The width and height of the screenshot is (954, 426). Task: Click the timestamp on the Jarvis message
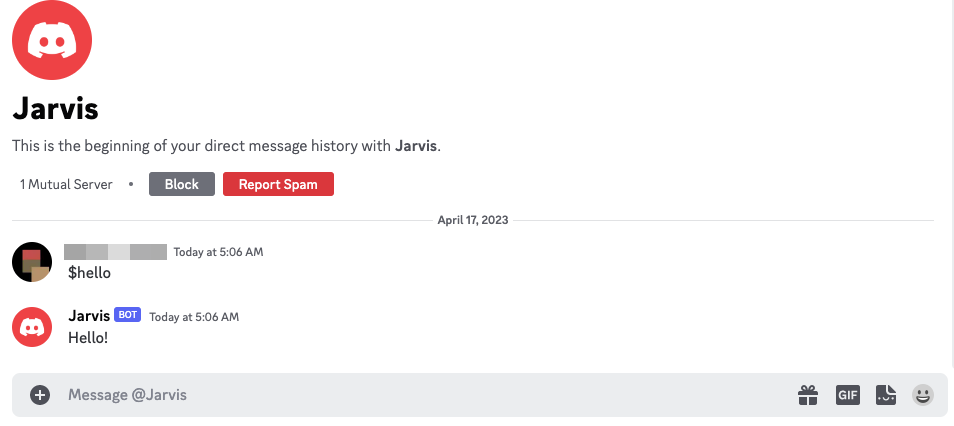tap(194, 317)
